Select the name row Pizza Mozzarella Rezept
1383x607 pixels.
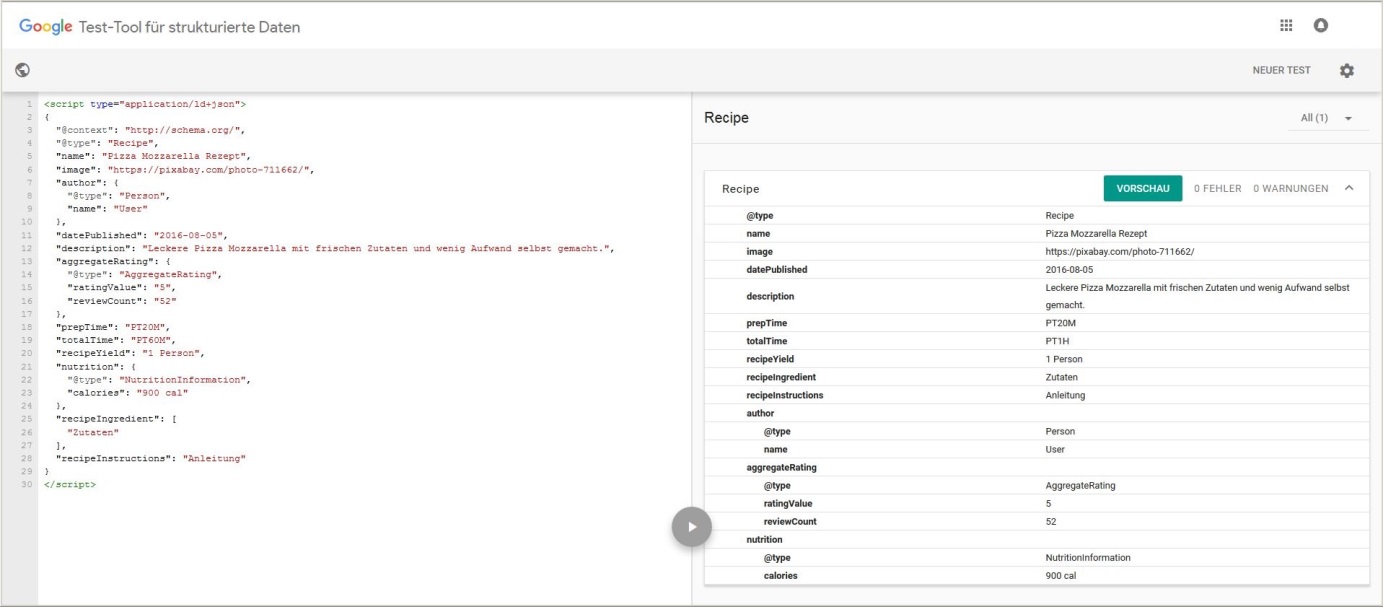click(1037, 233)
